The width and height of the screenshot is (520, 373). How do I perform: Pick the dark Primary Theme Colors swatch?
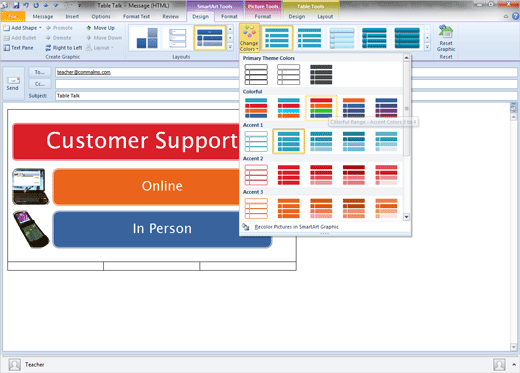(x=321, y=74)
